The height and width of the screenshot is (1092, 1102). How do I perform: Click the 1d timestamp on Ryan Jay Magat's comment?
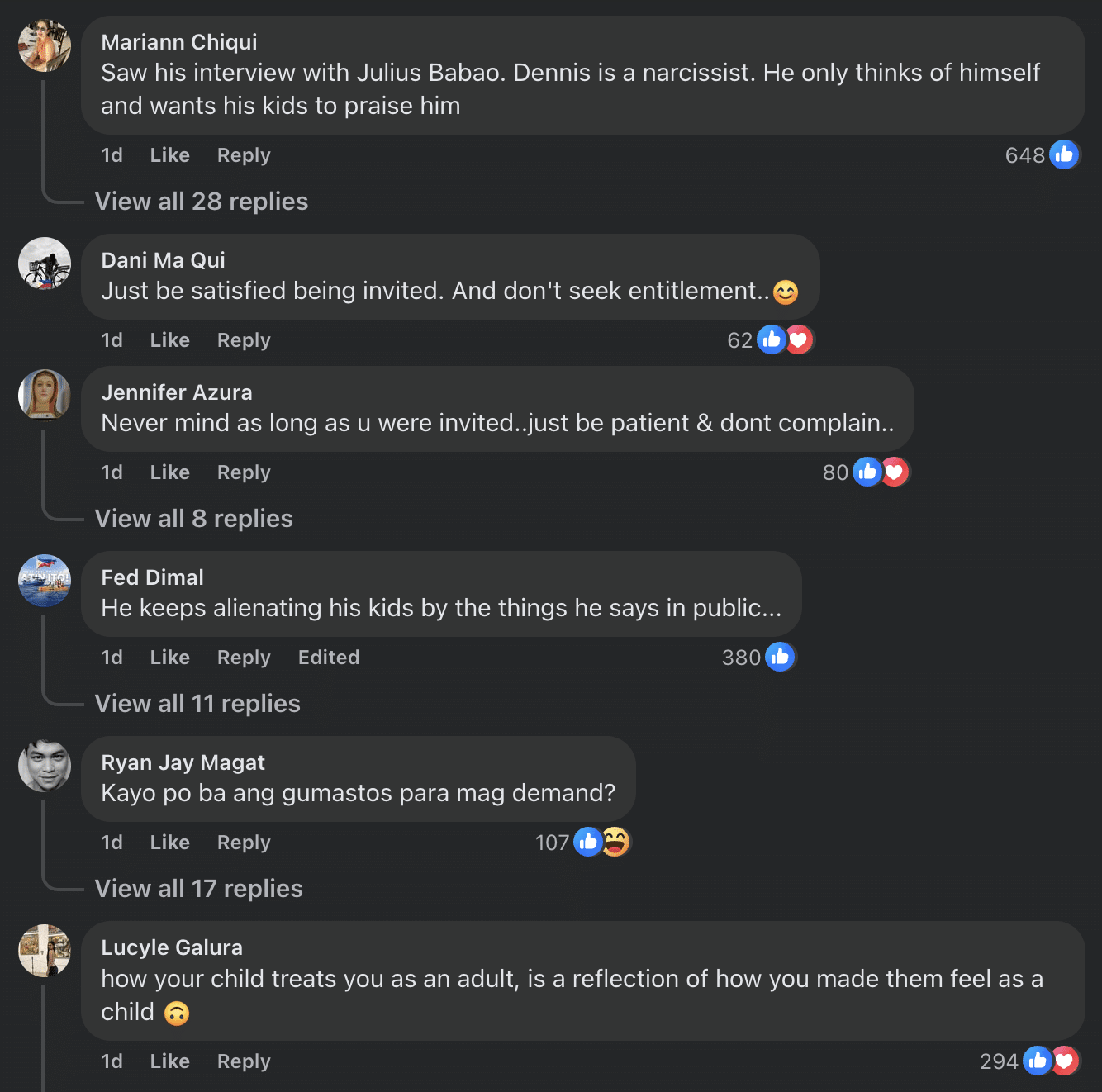point(112,843)
